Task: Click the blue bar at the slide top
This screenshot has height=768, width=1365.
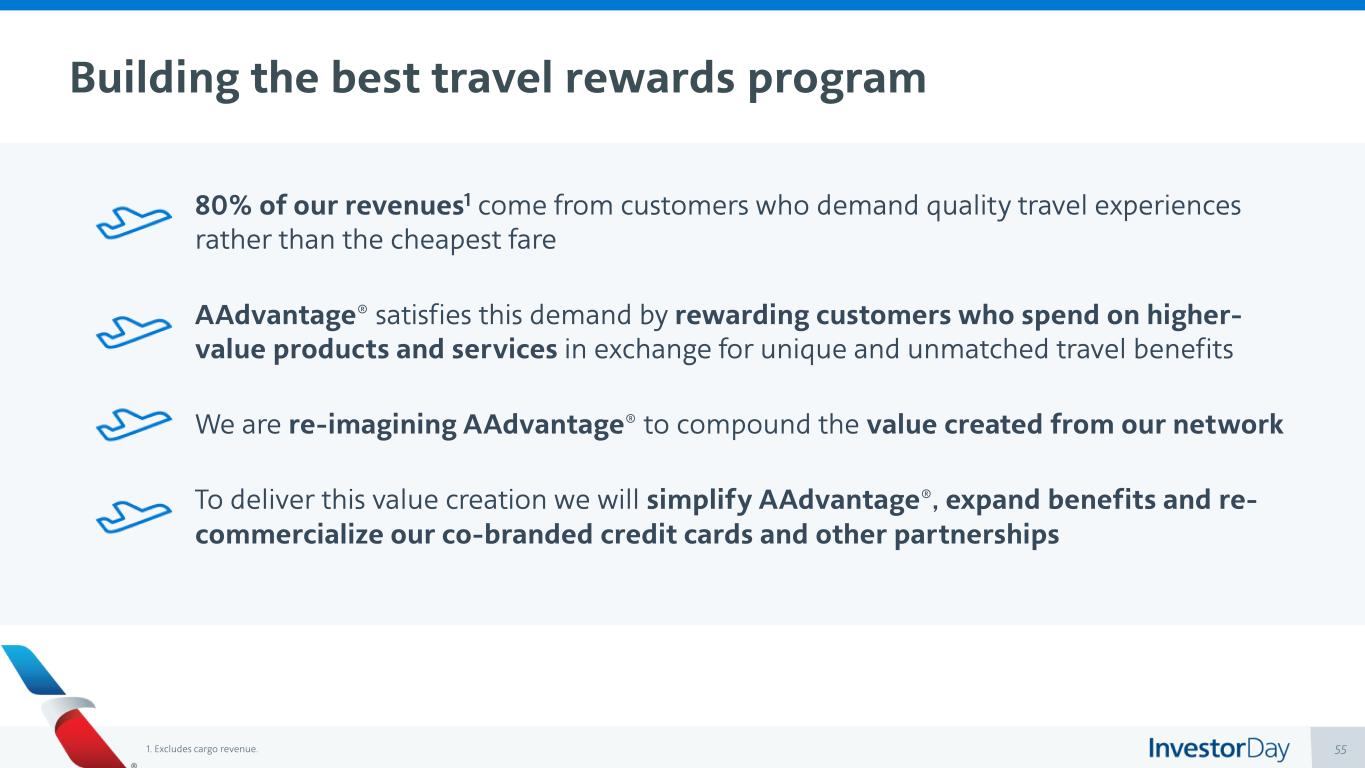Action: (682, 5)
